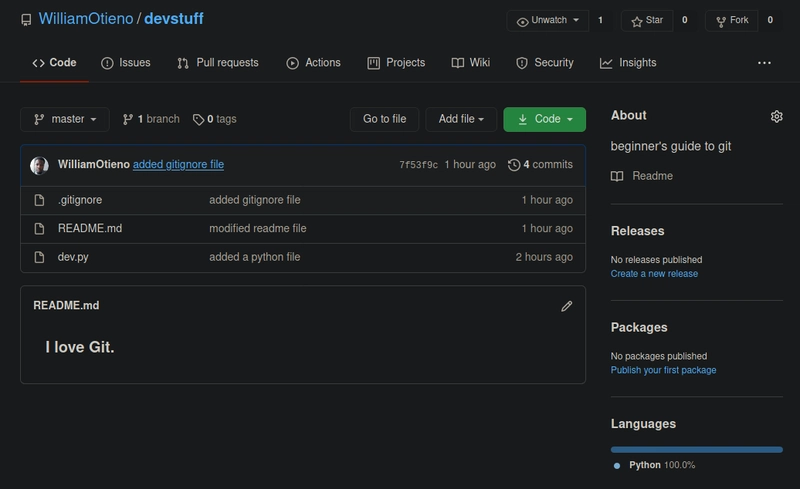Click the Python blue color dot
The image size is (800, 489).
click(x=616, y=466)
